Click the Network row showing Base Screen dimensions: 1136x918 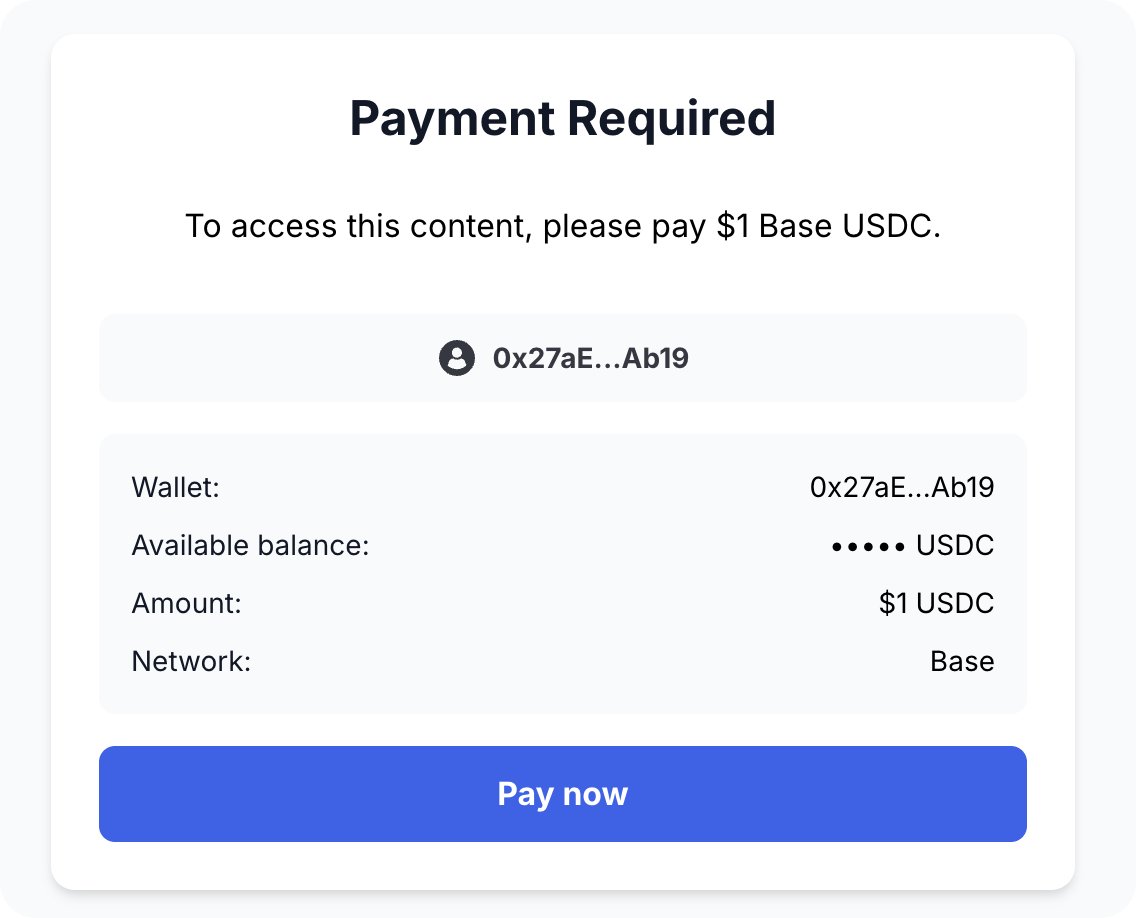[563, 661]
